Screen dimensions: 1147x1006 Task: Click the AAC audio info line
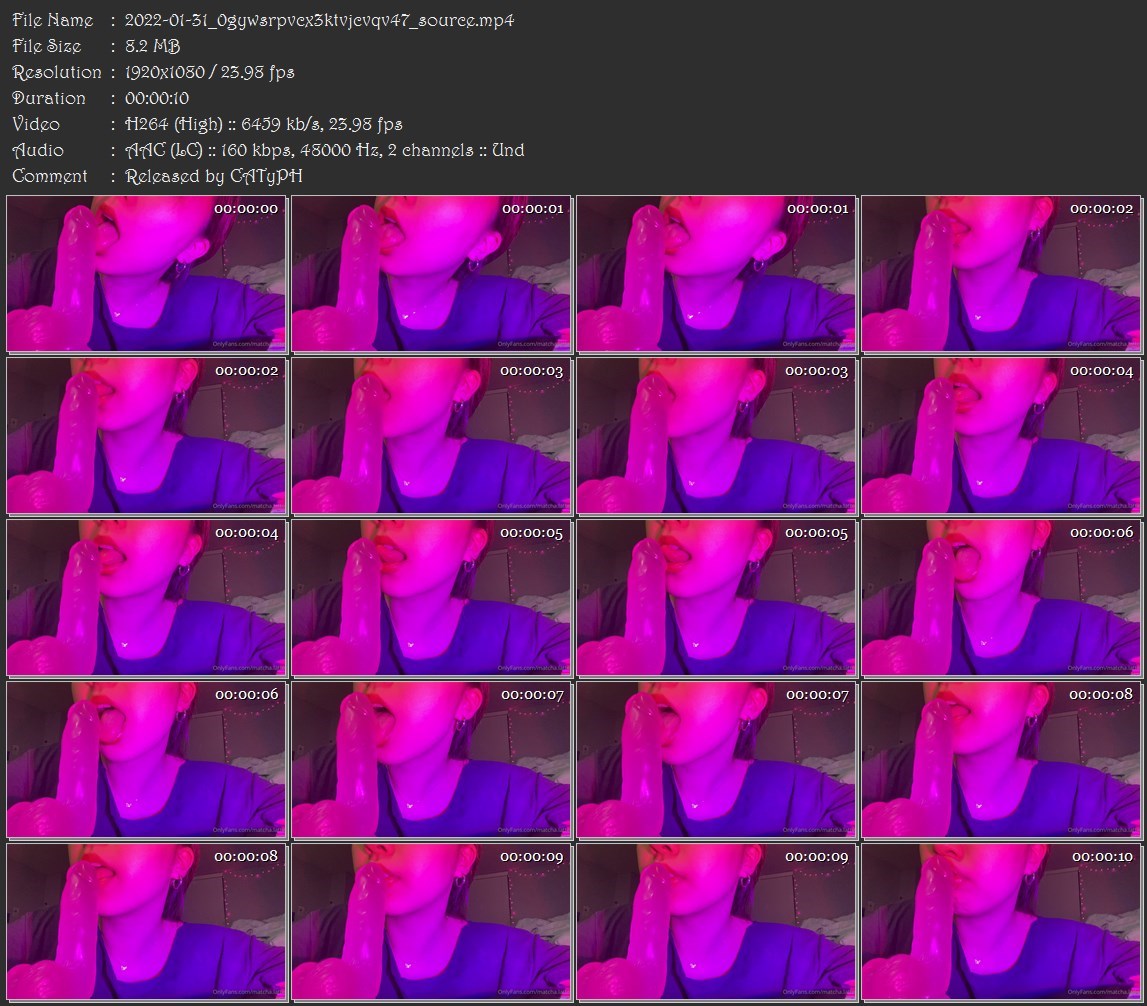click(x=324, y=150)
